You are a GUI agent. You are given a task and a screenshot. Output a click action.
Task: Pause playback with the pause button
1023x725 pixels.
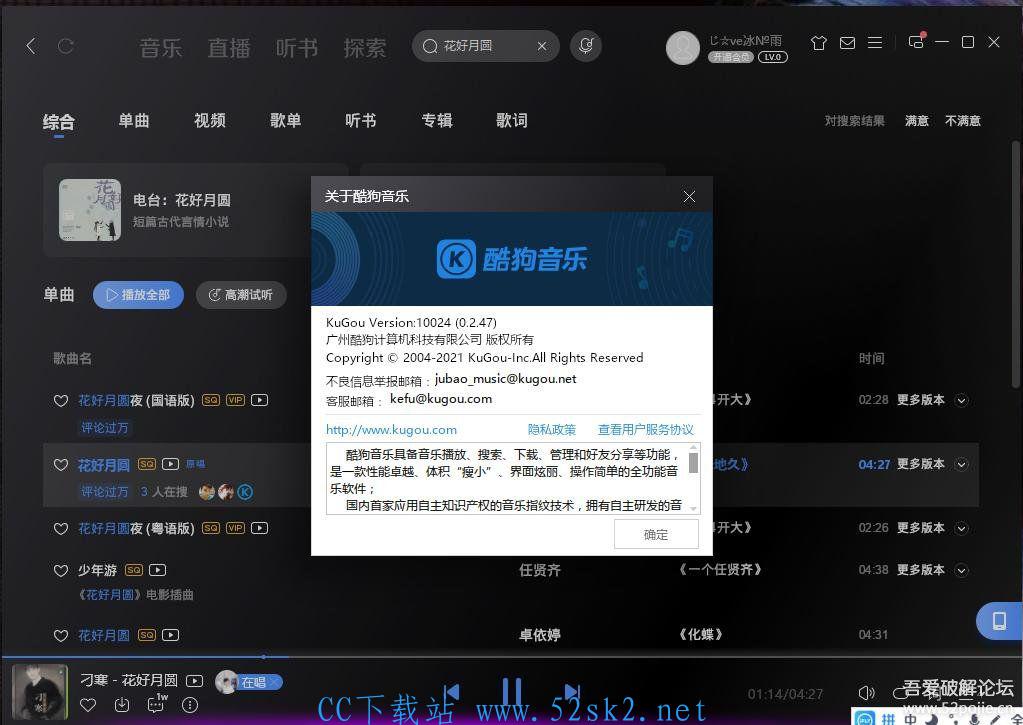[512, 693]
